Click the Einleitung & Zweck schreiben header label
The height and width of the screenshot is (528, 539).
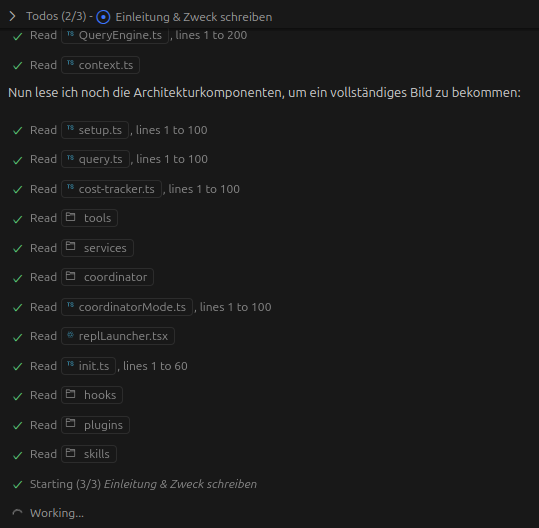tap(194, 17)
